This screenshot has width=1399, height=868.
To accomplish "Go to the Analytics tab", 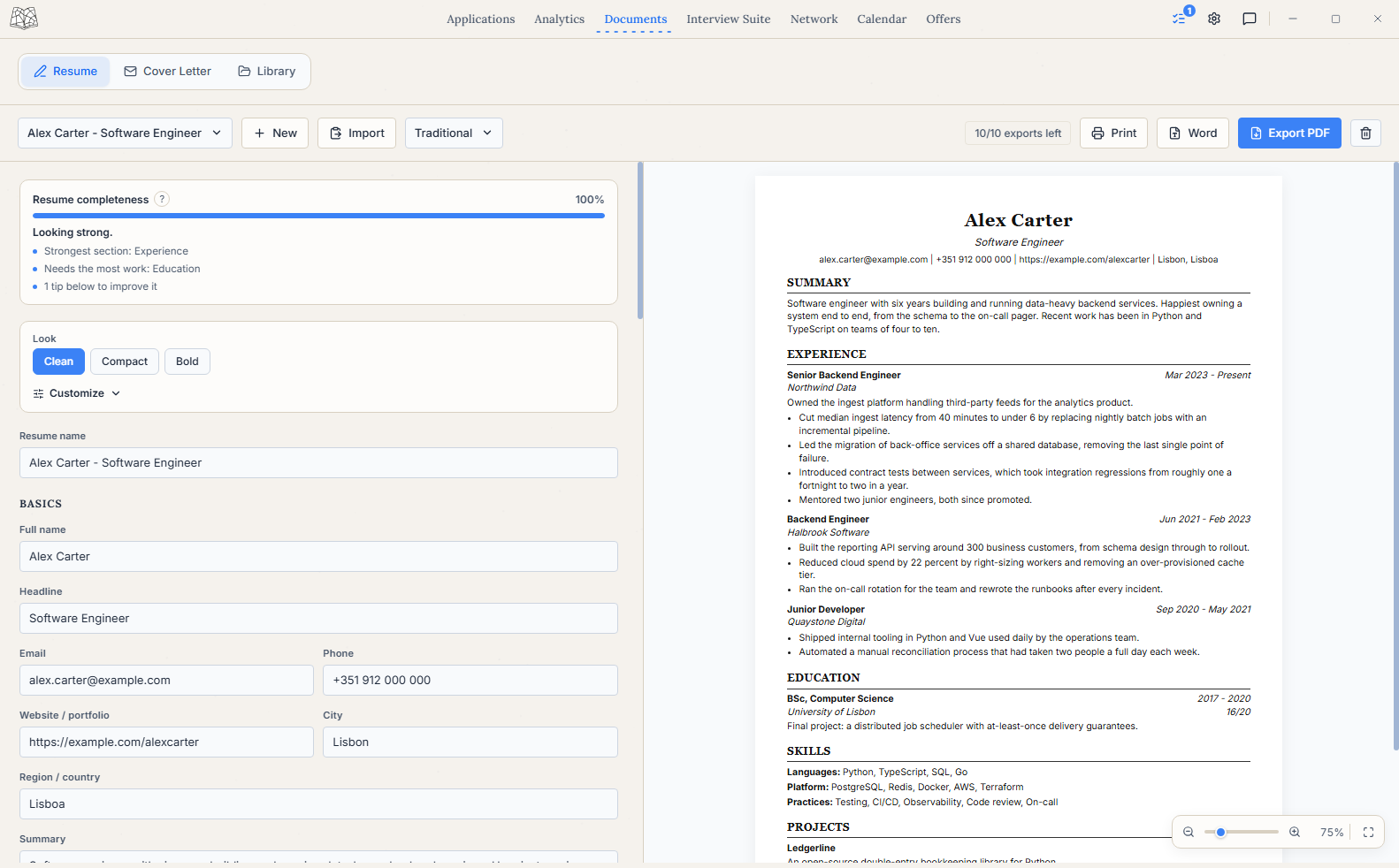I will 559,19.
